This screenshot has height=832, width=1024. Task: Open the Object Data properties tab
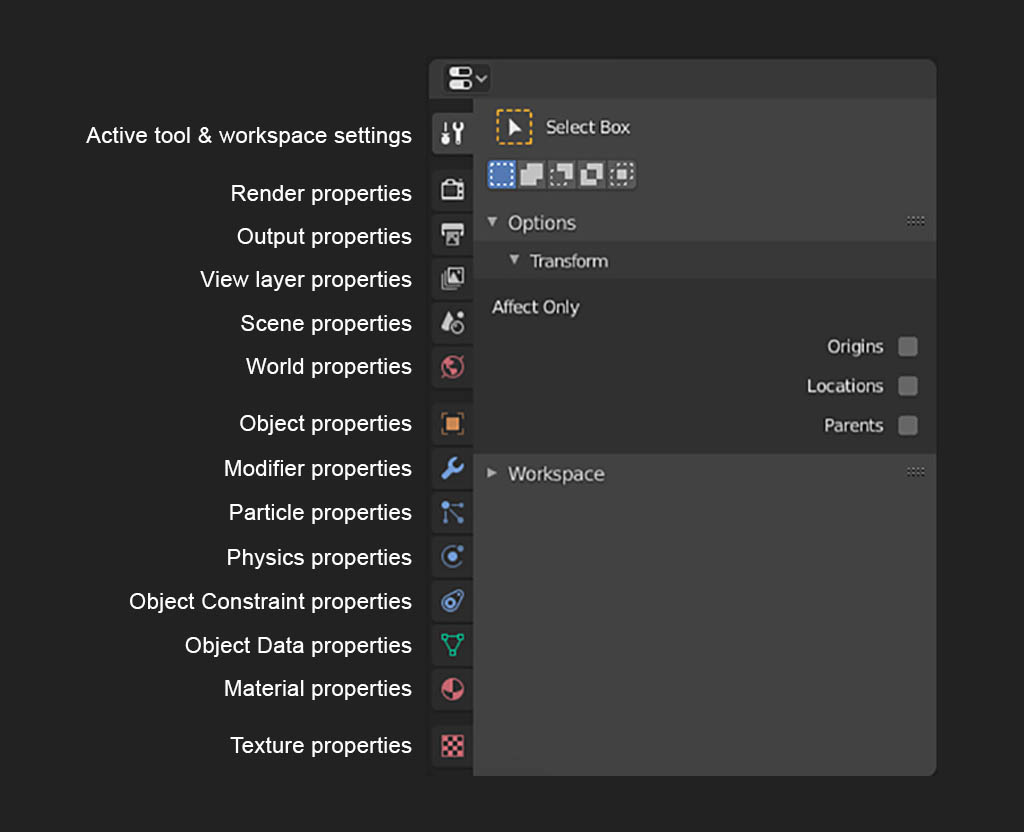pyautogui.click(x=451, y=645)
